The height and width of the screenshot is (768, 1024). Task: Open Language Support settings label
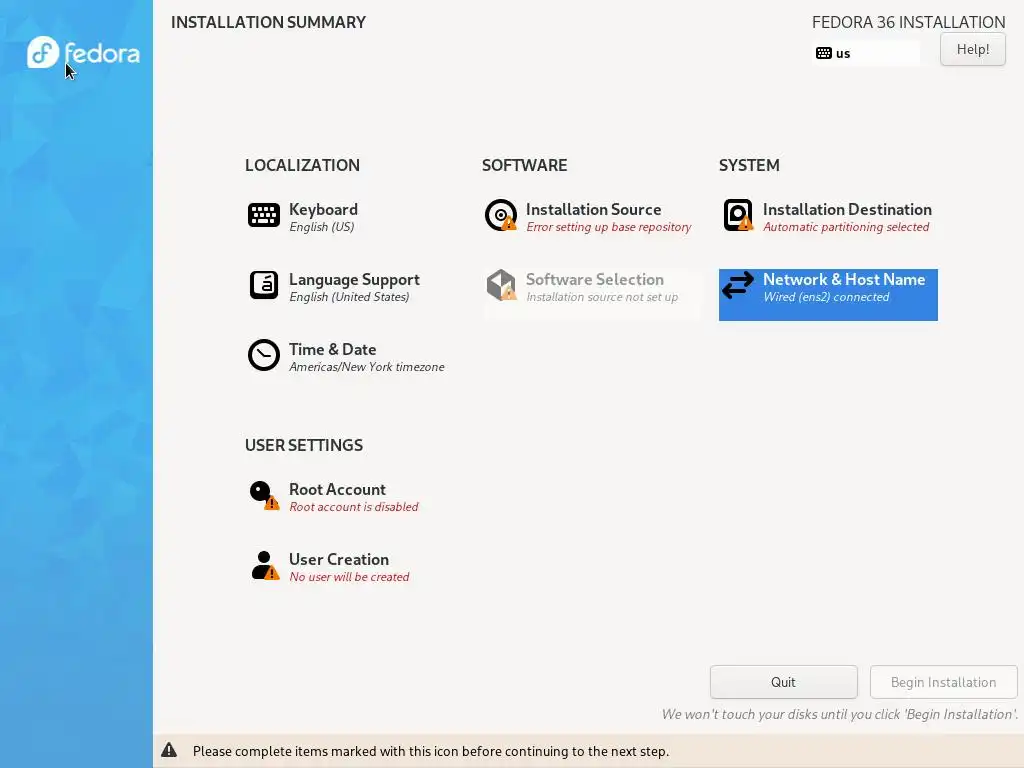coord(354,280)
